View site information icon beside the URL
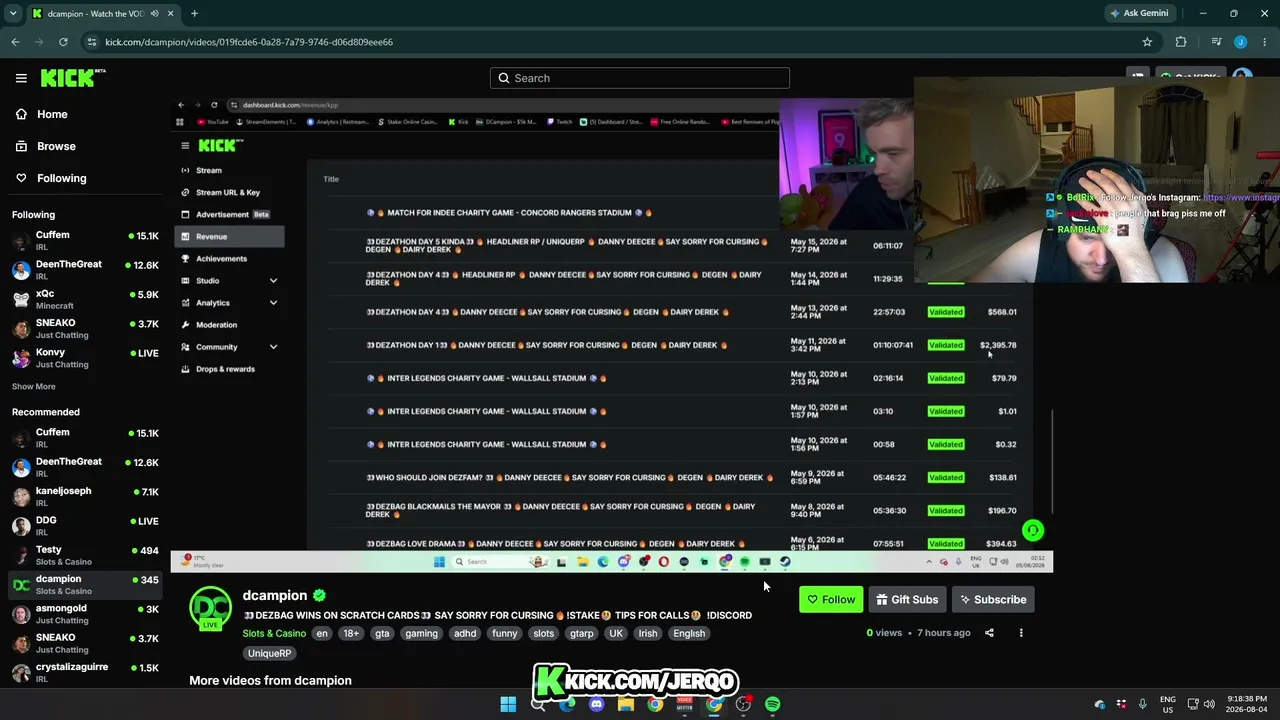 tap(92, 42)
